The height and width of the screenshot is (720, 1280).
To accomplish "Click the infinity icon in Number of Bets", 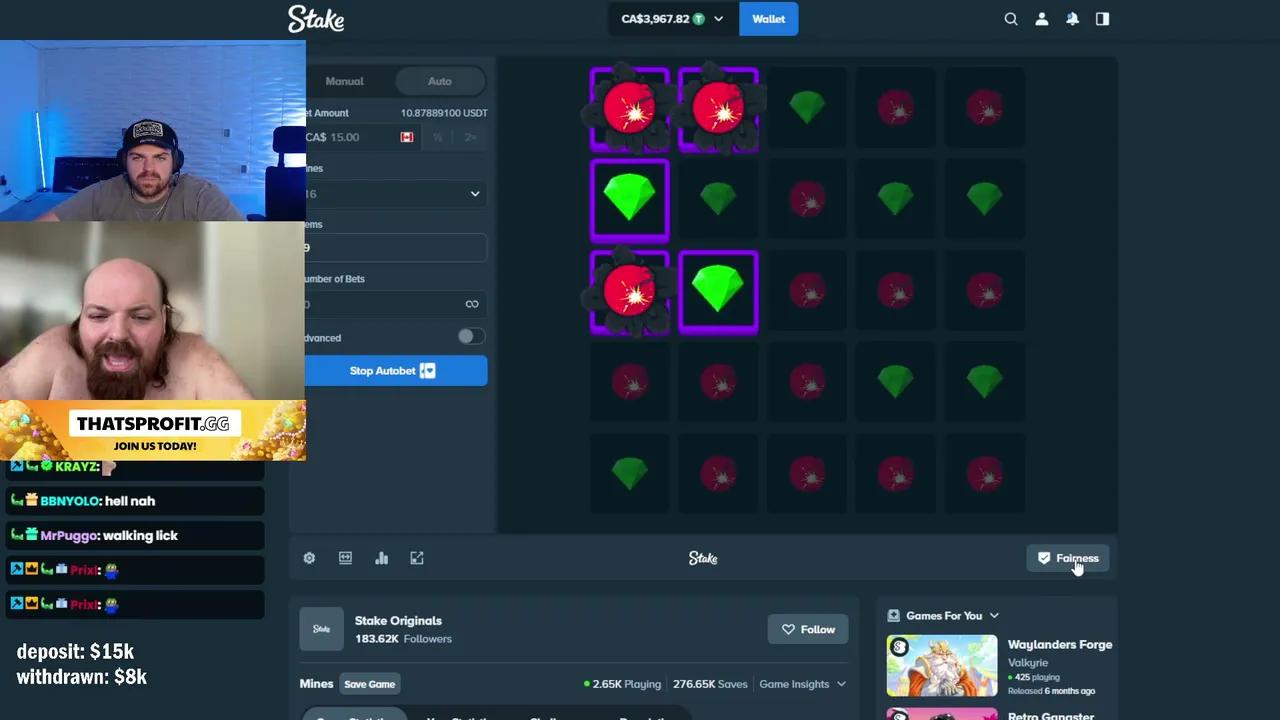I will click(x=472, y=304).
